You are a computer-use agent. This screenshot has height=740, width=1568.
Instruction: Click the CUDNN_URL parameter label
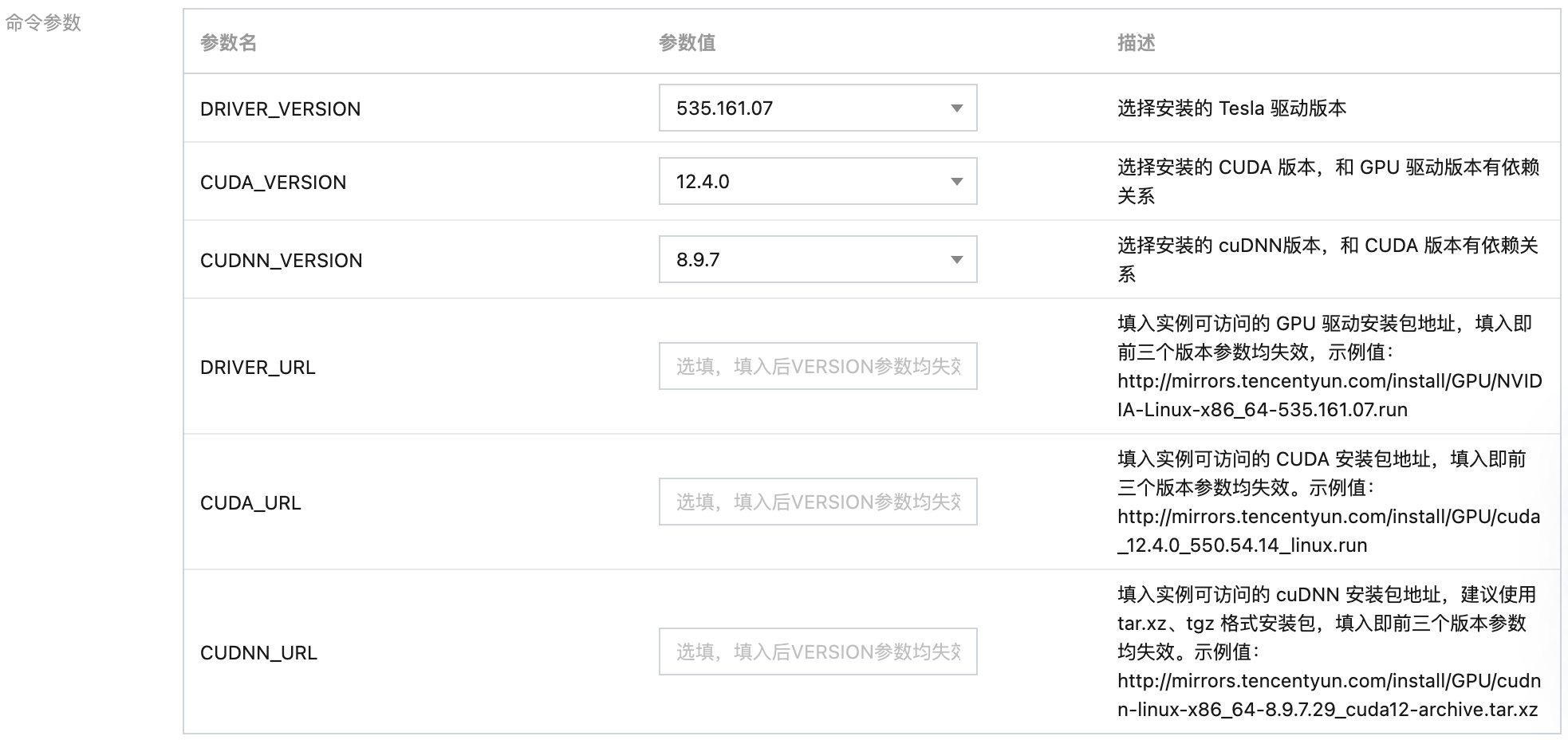pyautogui.click(x=258, y=653)
